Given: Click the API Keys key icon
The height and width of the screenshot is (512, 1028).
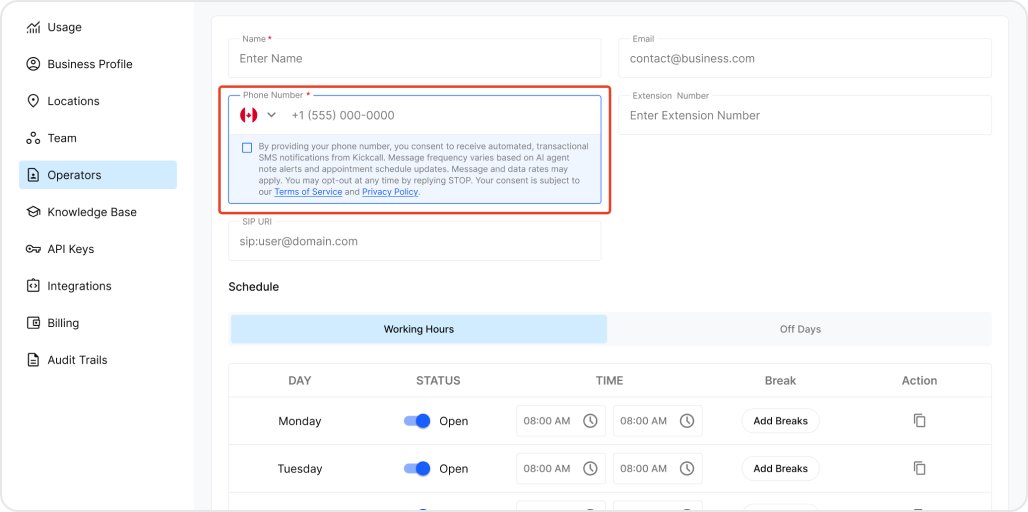Looking at the screenshot, I should pos(33,249).
